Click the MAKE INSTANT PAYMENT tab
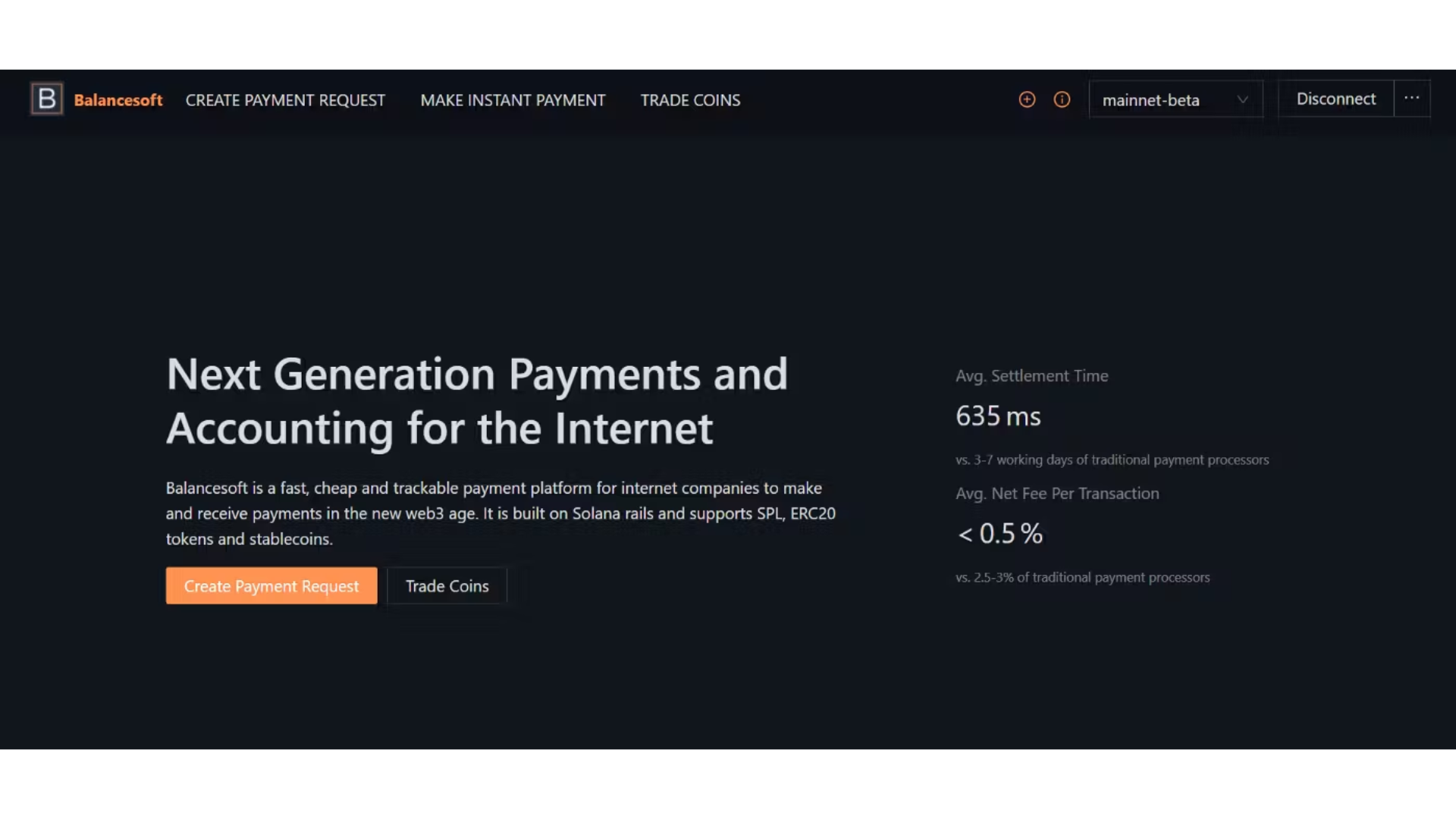The height and width of the screenshot is (819, 1456). (512, 100)
